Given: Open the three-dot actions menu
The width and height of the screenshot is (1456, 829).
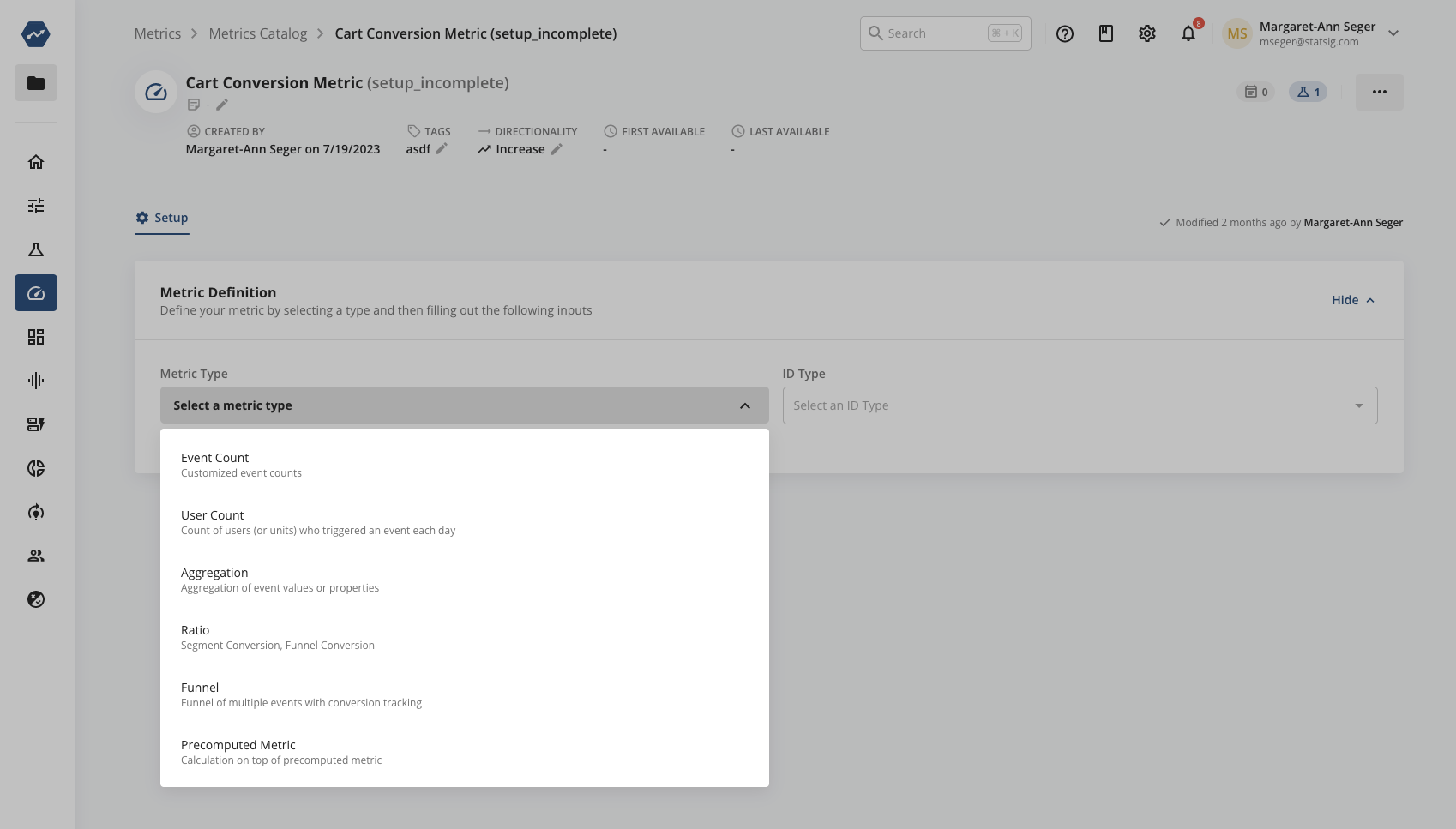Looking at the screenshot, I should click(x=1379, y=92).
